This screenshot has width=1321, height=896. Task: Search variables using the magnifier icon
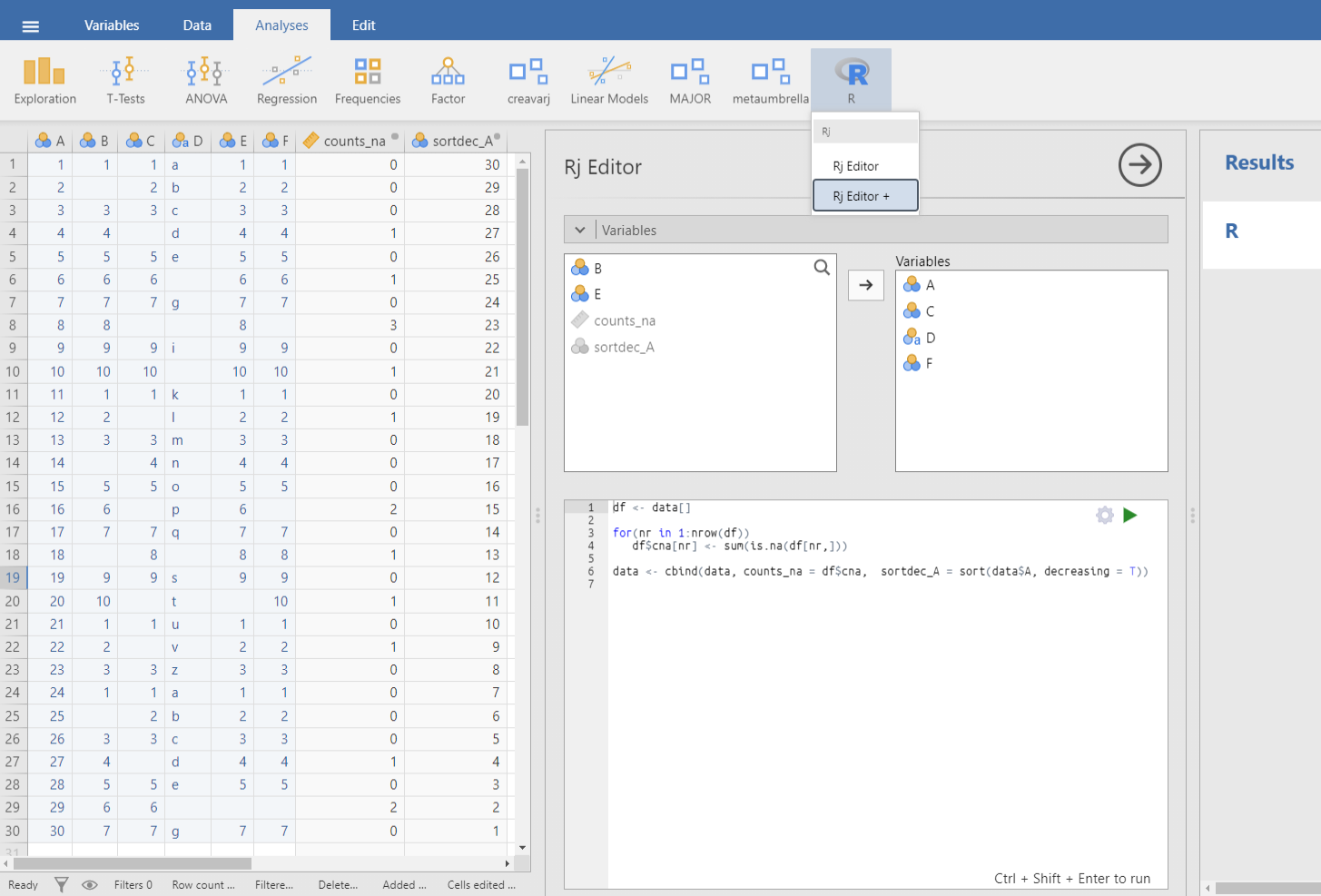[822, 268]
